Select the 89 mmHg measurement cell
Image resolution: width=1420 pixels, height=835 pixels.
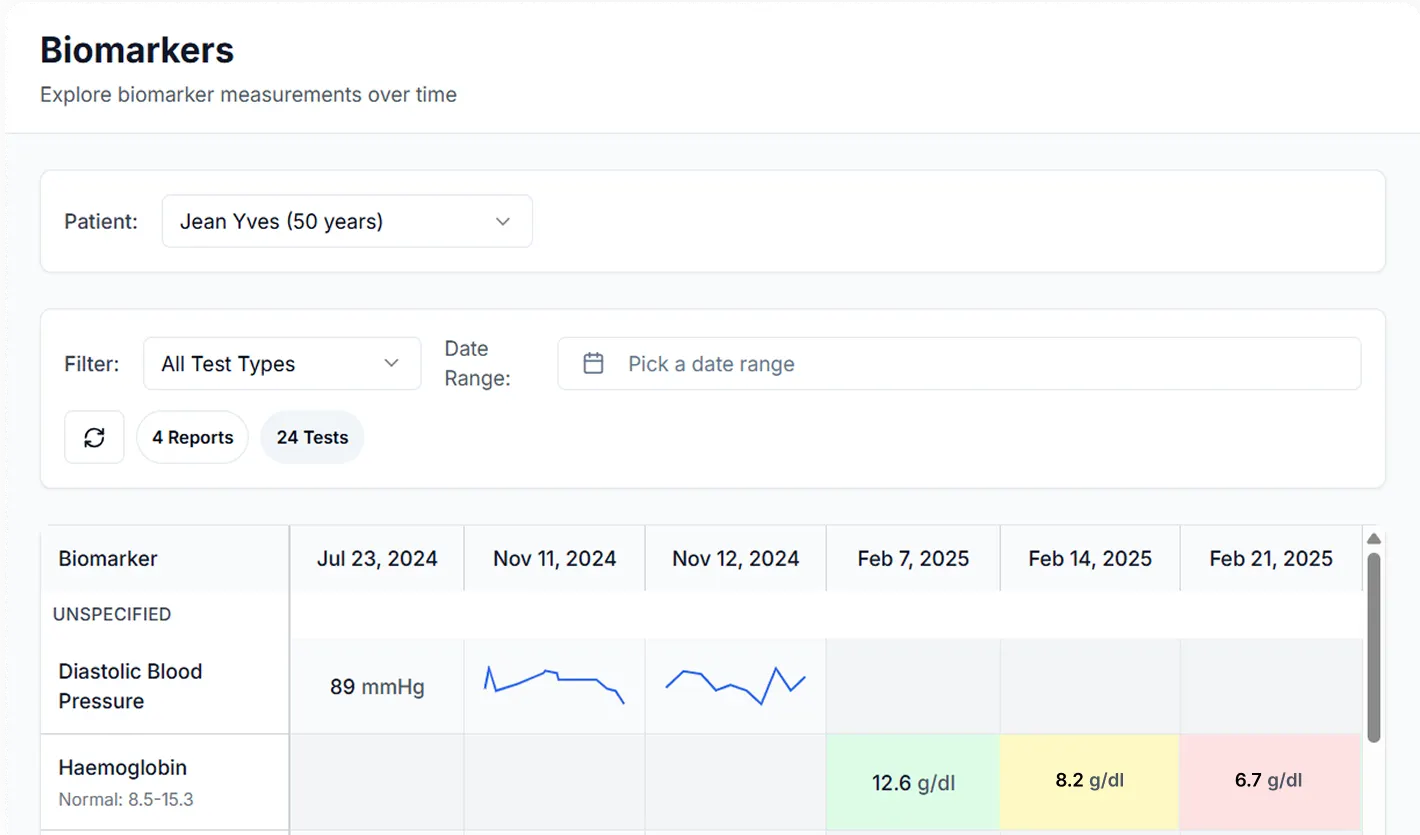pos(376,686)
